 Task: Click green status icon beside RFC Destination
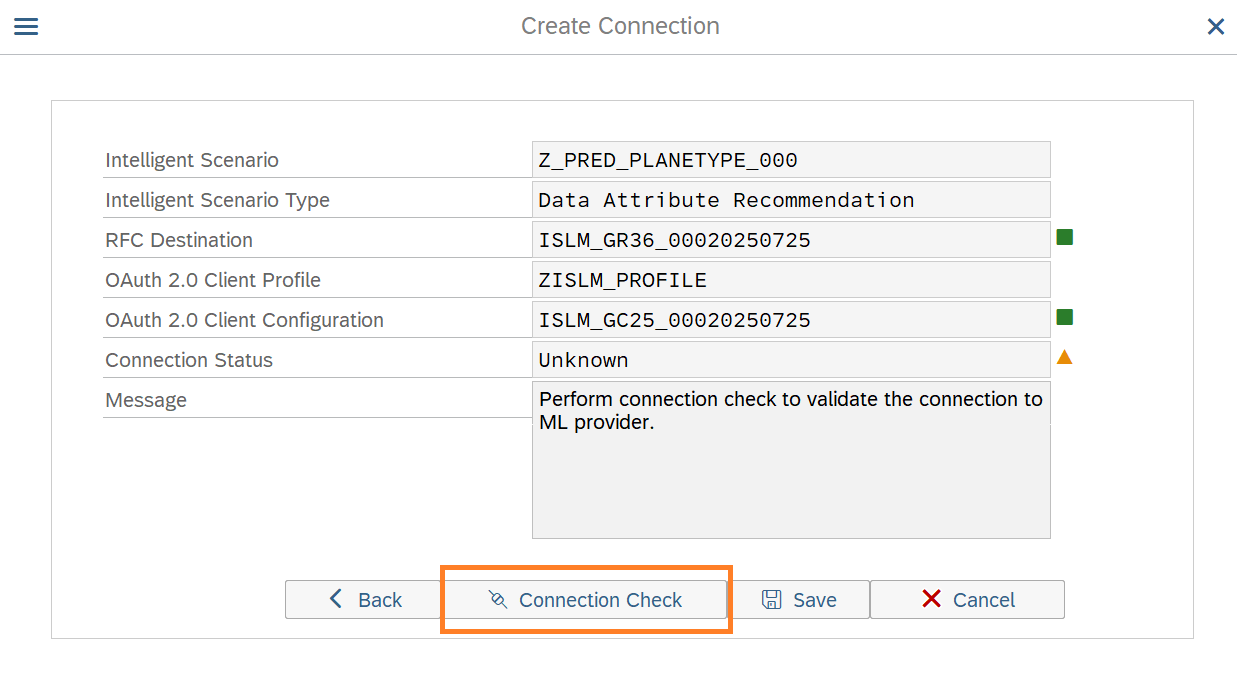coord(1064,238)
